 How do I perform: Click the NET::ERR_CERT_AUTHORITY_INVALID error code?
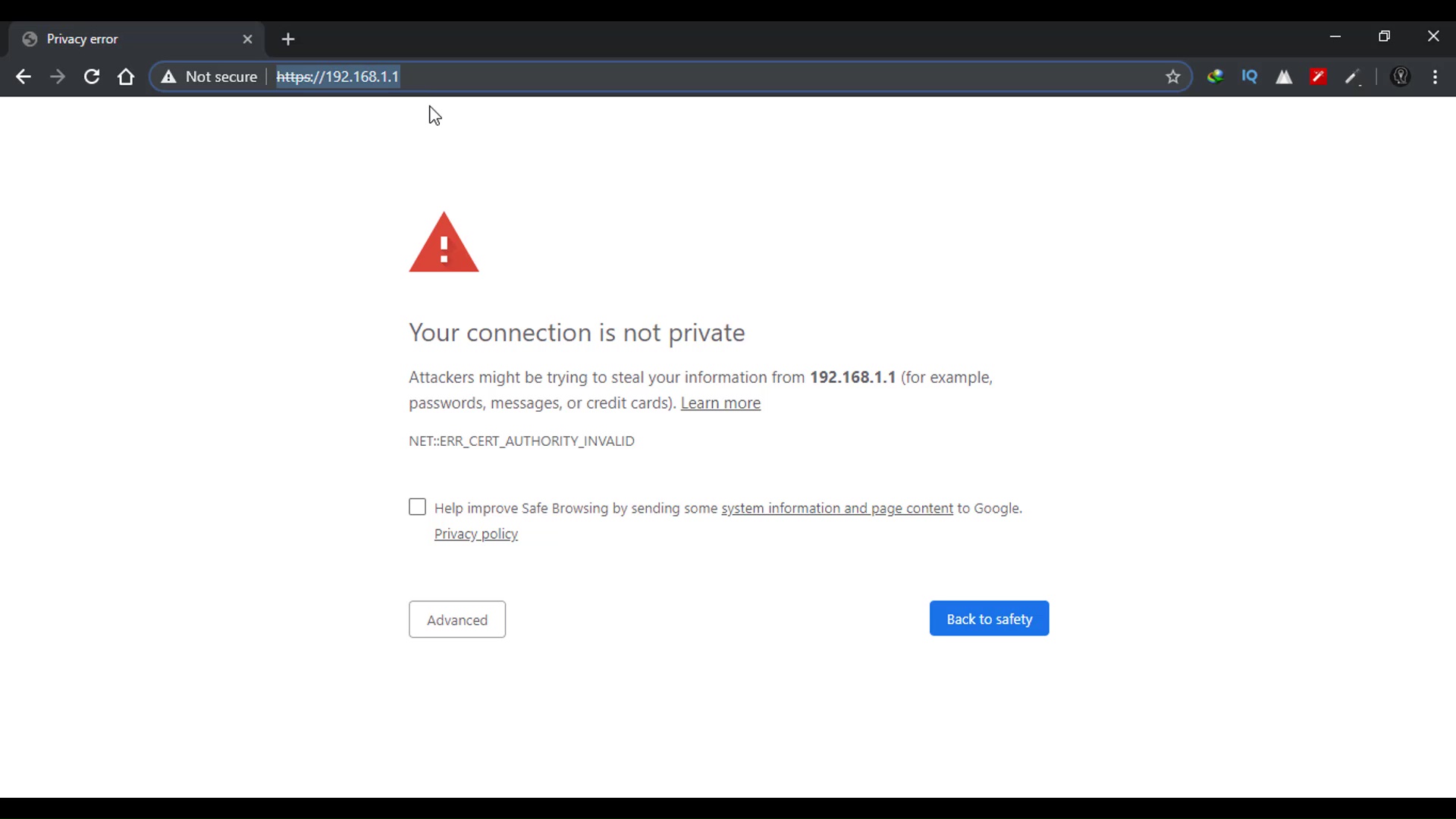522,441
